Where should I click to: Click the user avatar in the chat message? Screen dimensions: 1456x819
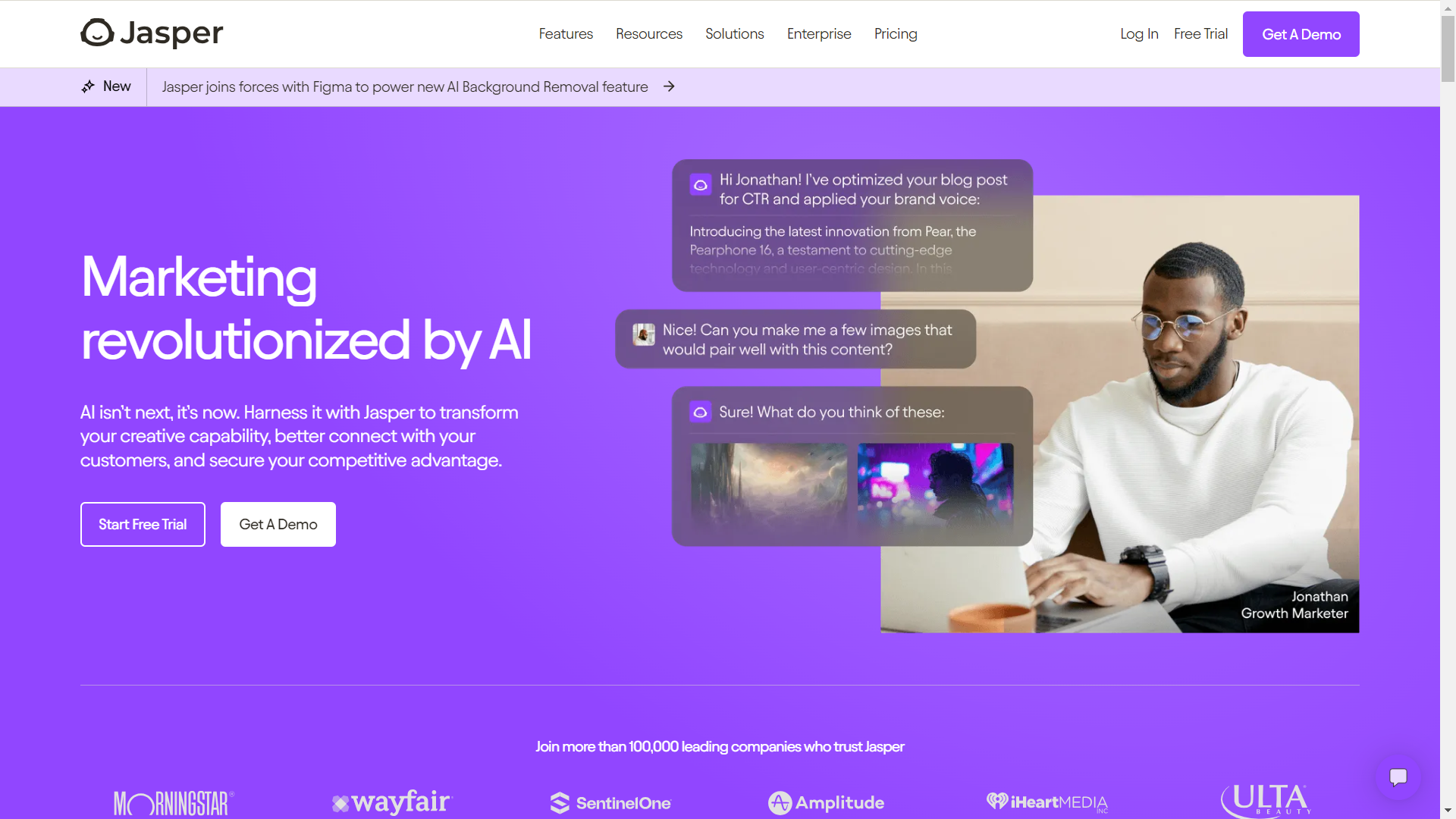pos(644,334)
